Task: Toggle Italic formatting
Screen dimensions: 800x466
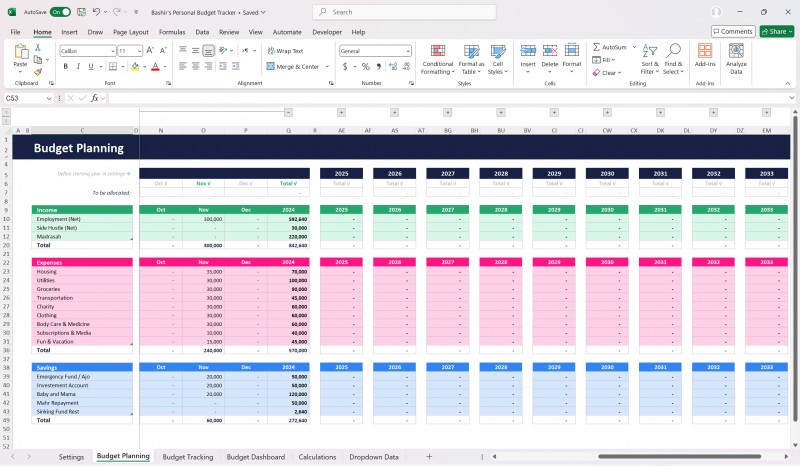Action: [x=78, y=66]
